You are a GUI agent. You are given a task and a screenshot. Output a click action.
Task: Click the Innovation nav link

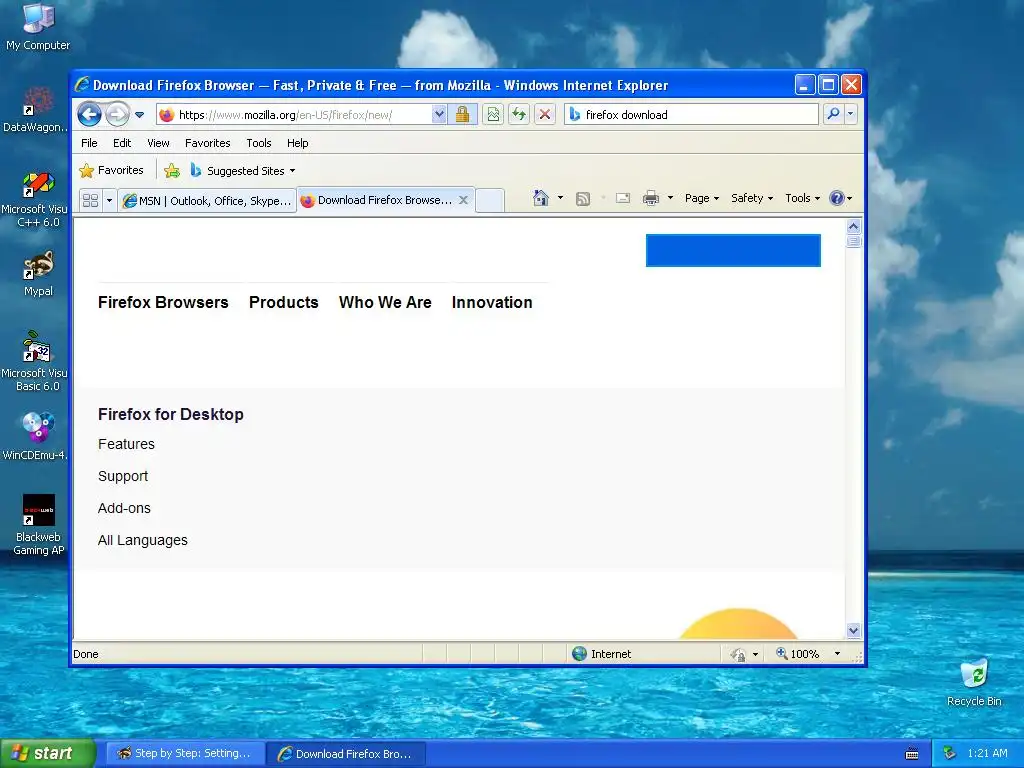tap(492, 302)
